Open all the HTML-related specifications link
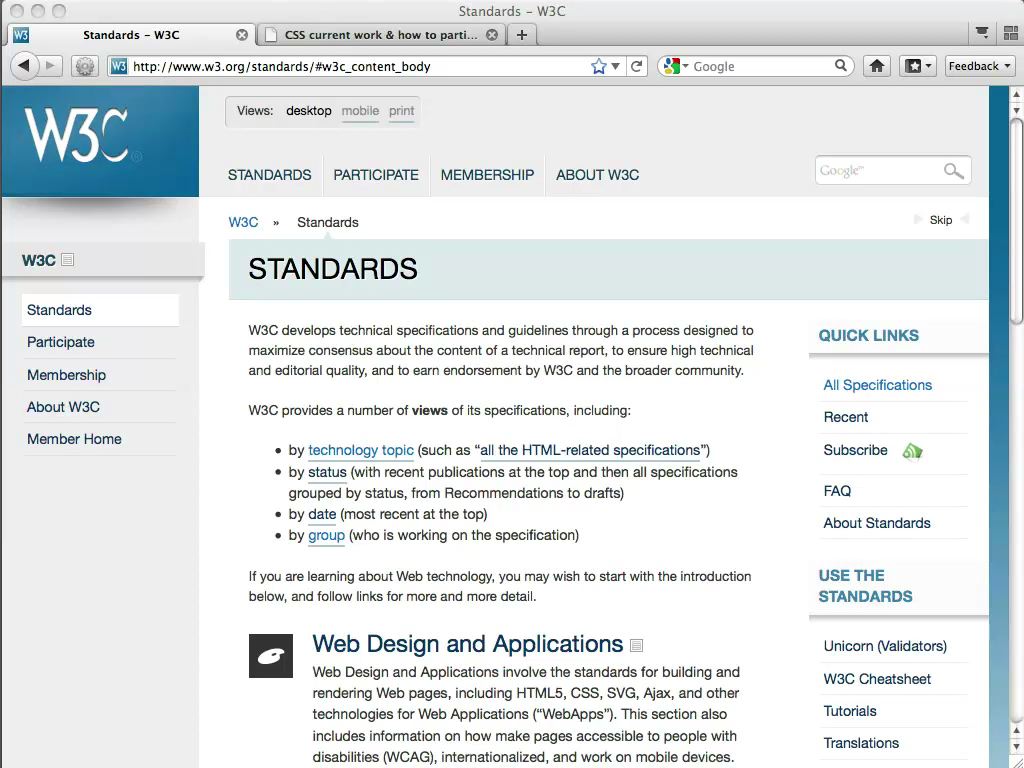The height and width of the screenshot is (768, 1024). click(x=590, y=450)
